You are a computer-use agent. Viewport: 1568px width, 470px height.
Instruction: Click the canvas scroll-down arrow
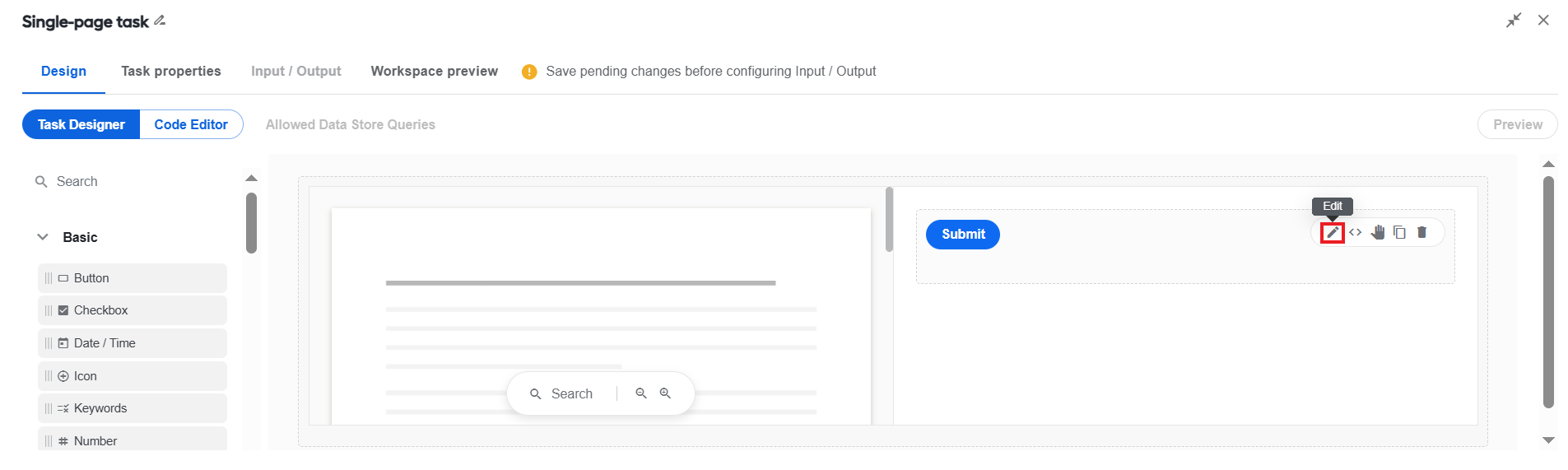tap(1548, 440)
